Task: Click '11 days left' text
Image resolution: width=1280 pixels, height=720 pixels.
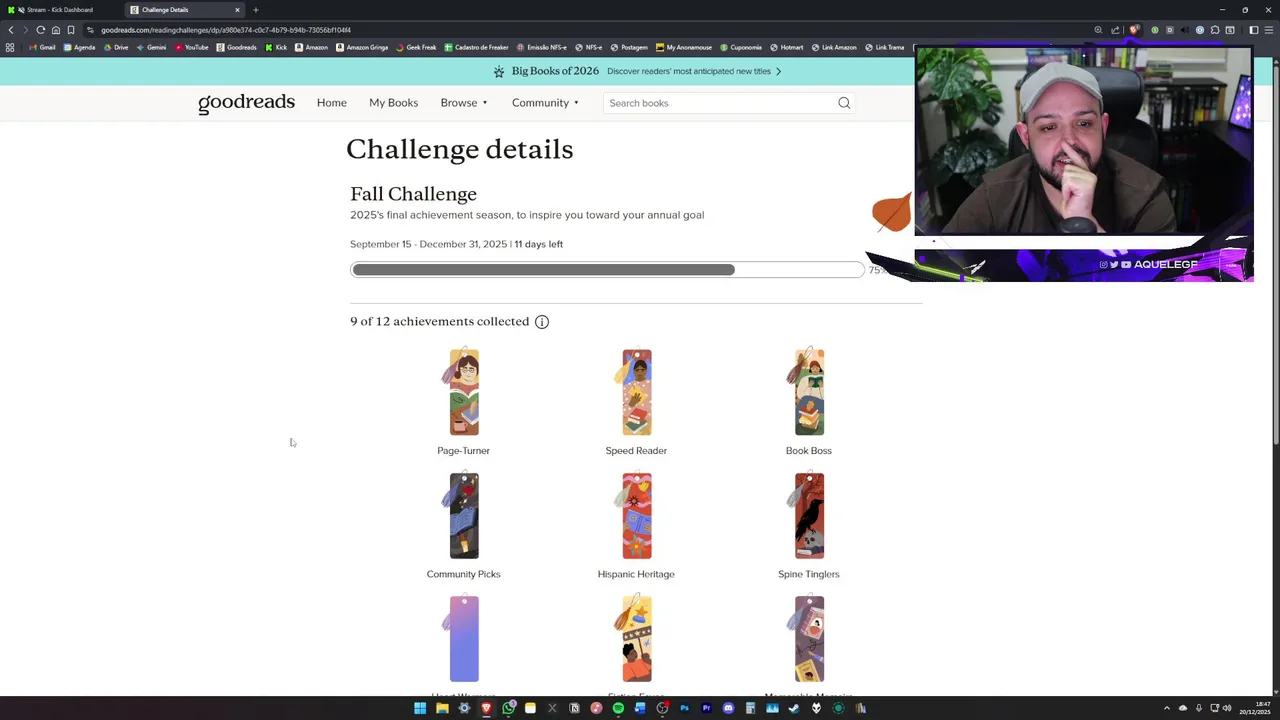Action: (x=539, y=244)
